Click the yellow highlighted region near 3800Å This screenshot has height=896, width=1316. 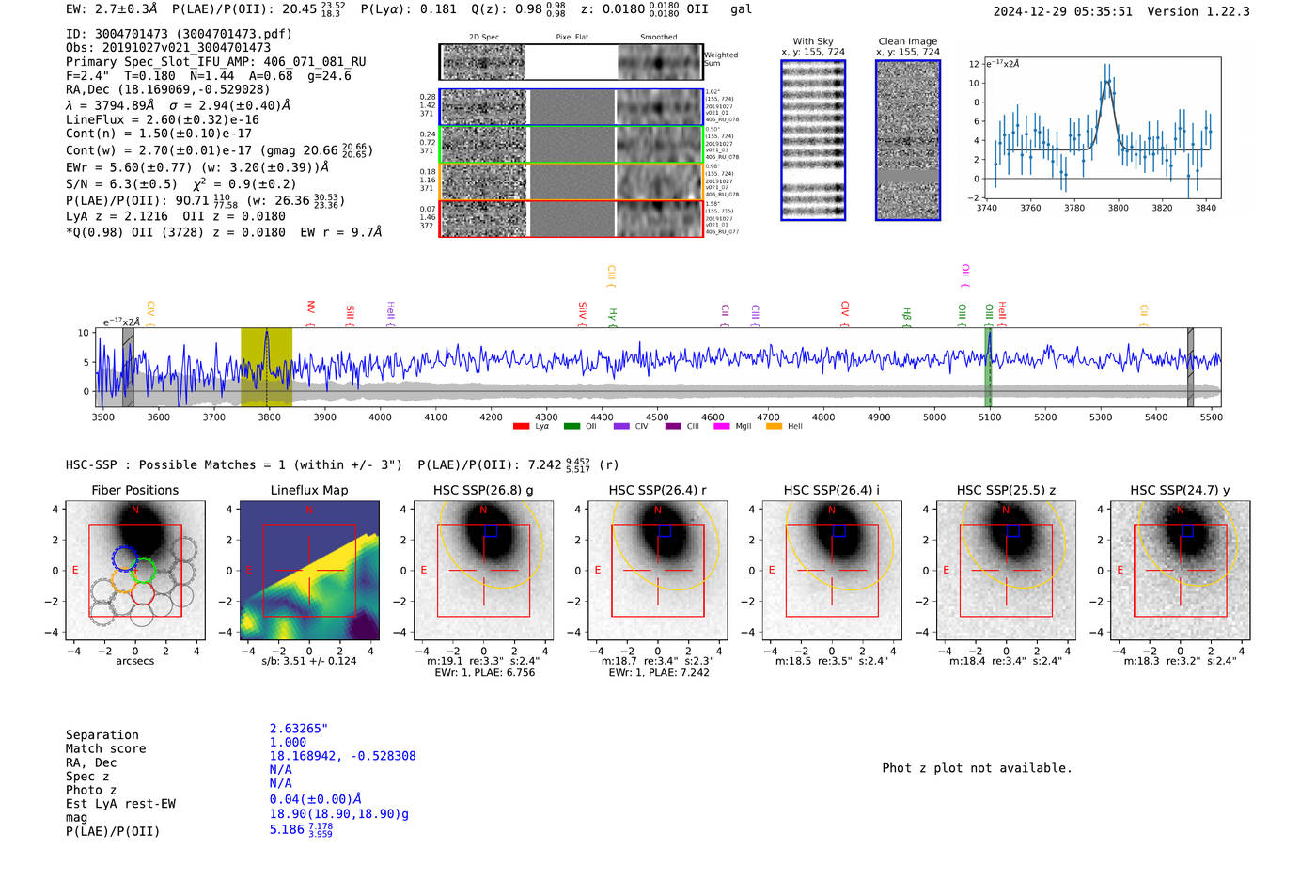point(266,367)
